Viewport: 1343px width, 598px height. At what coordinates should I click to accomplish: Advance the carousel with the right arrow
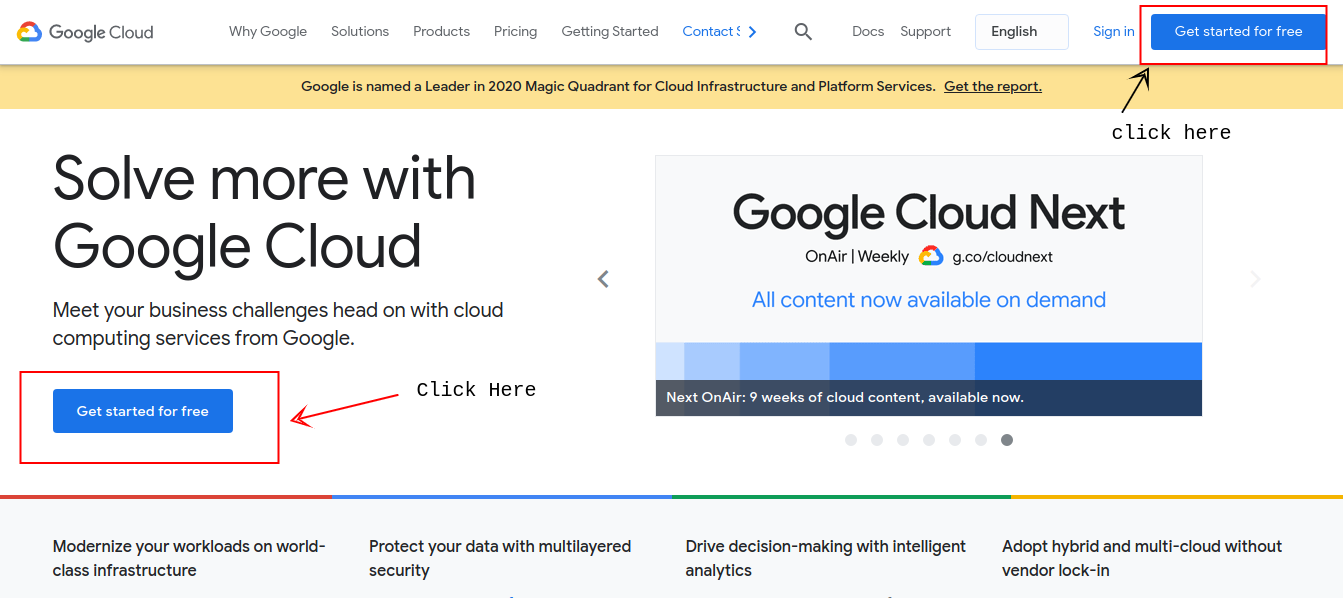coord(1255,279)
